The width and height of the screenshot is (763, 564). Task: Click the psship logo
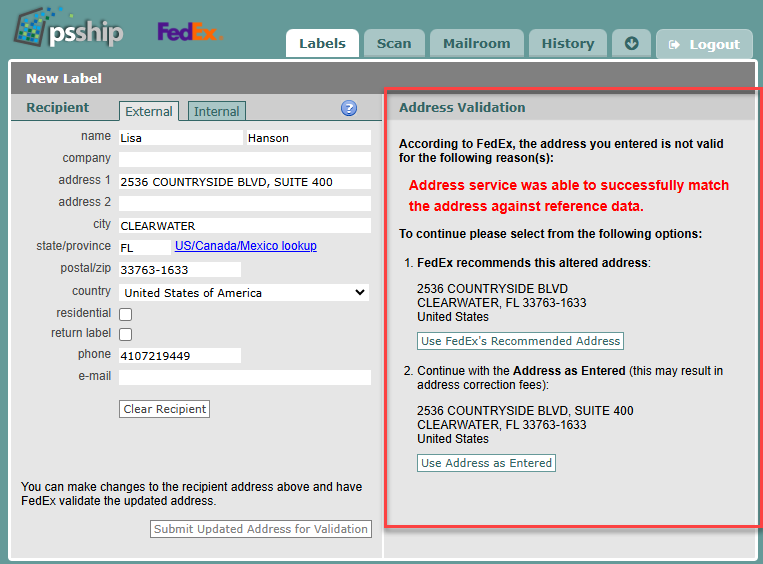69,28
